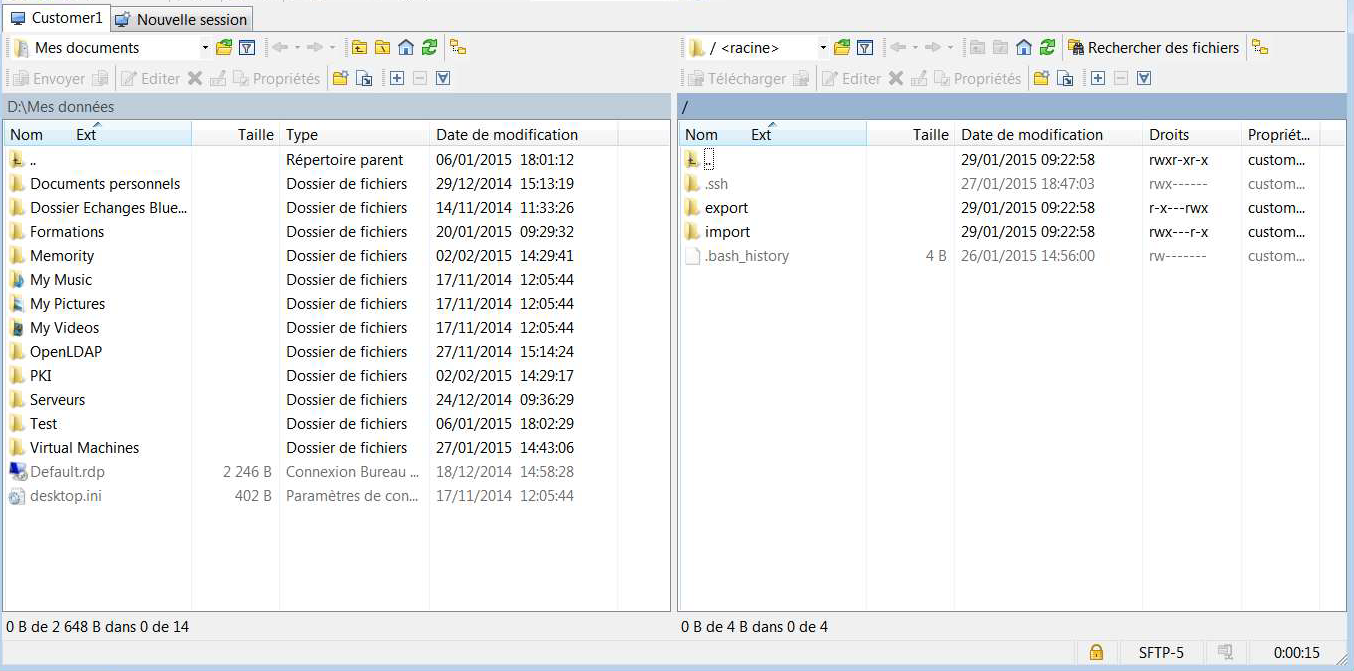The image size is (1354, 671).
Task: Click the local panel filter icon
Action: pyautogui.click(x=247, y=48)
